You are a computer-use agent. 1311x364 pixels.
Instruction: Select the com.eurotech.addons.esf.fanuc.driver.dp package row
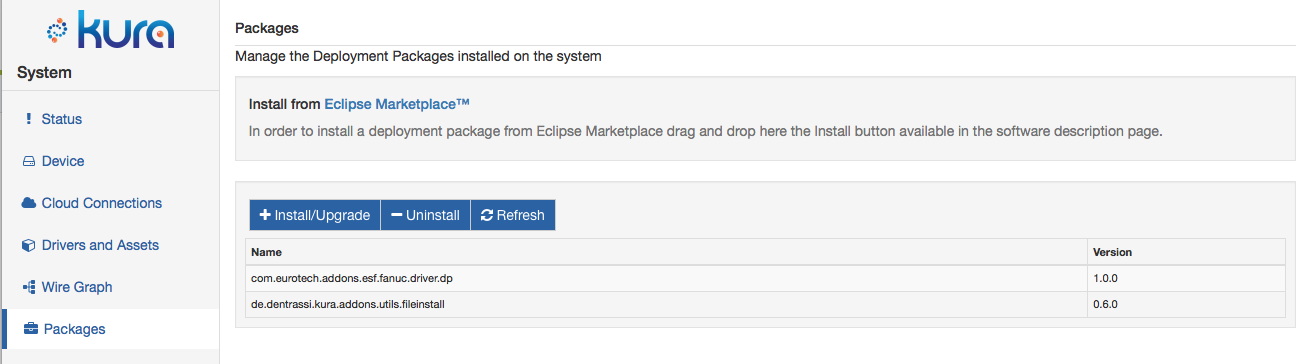point(765,278)
